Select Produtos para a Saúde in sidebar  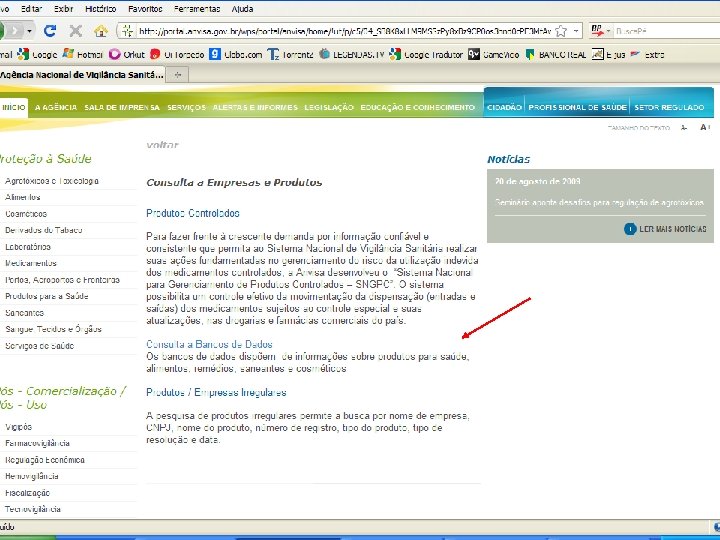pyautogui.click(x=46, y=296)
